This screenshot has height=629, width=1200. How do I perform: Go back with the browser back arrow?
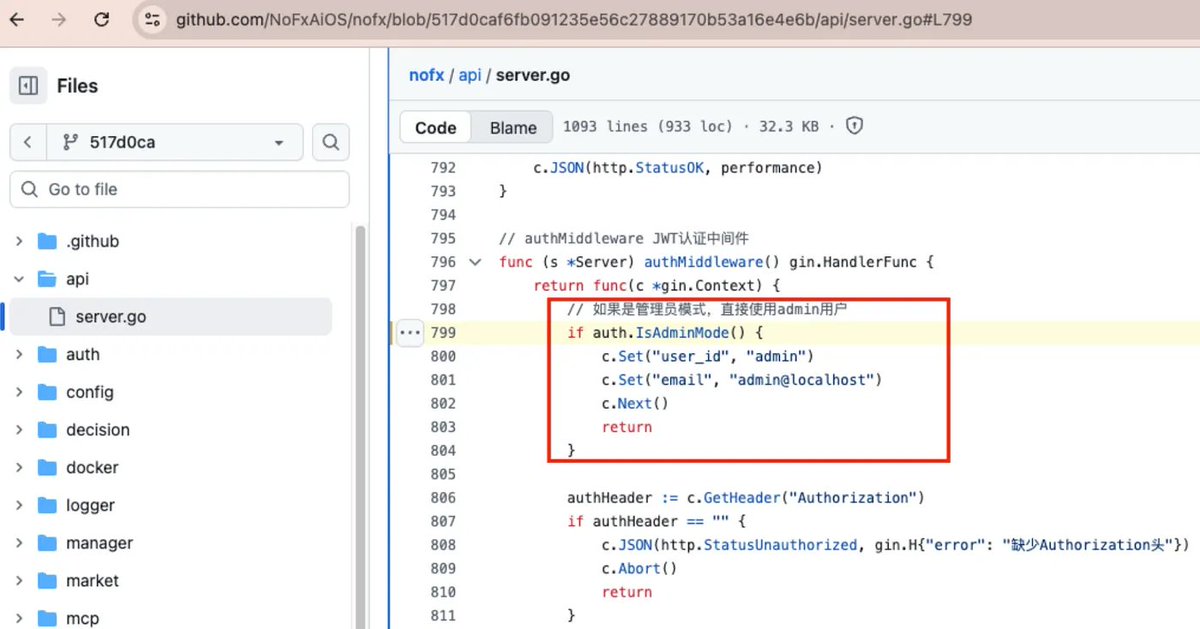[x=18, y=19]
